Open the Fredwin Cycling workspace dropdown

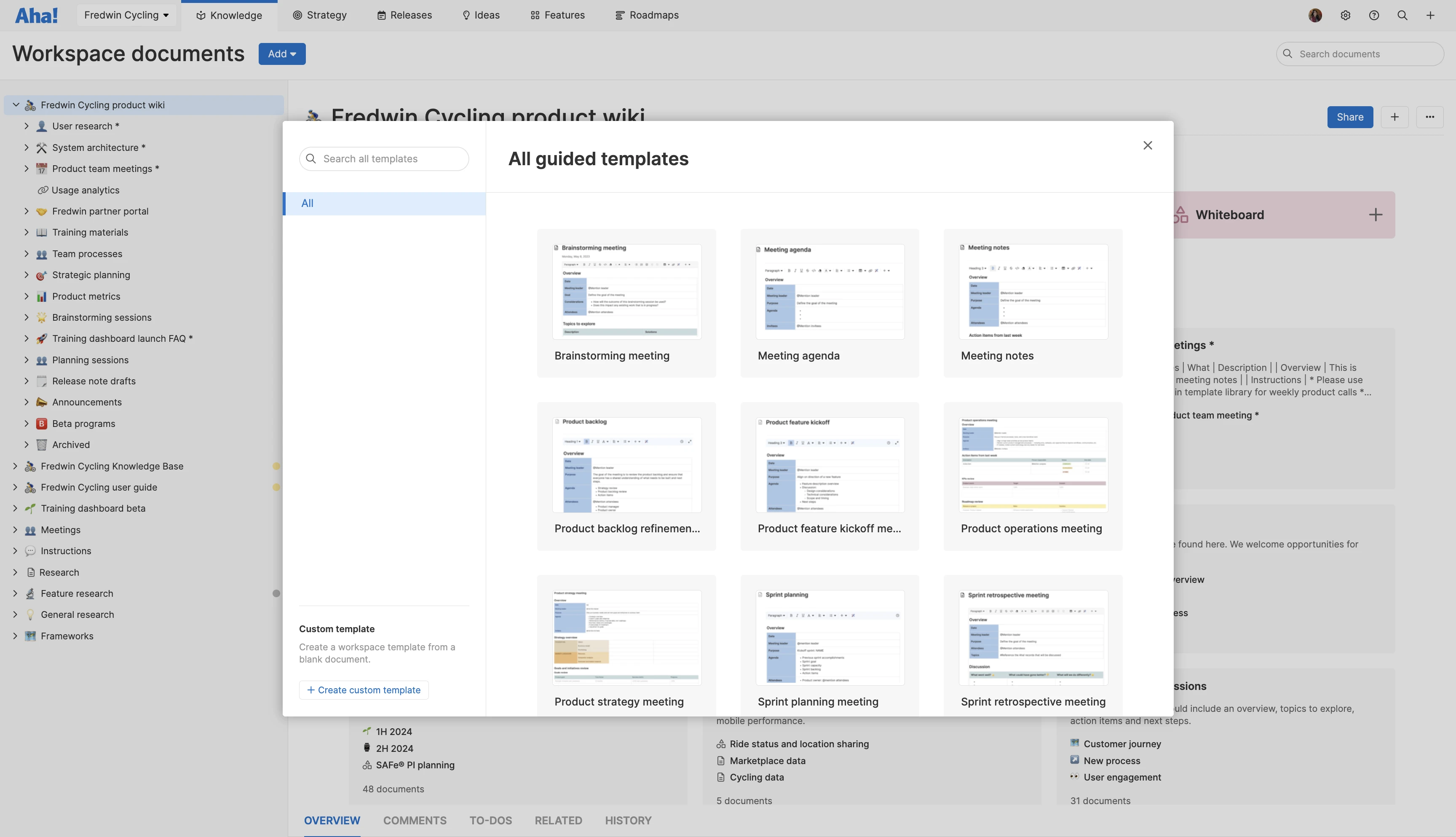126,16
